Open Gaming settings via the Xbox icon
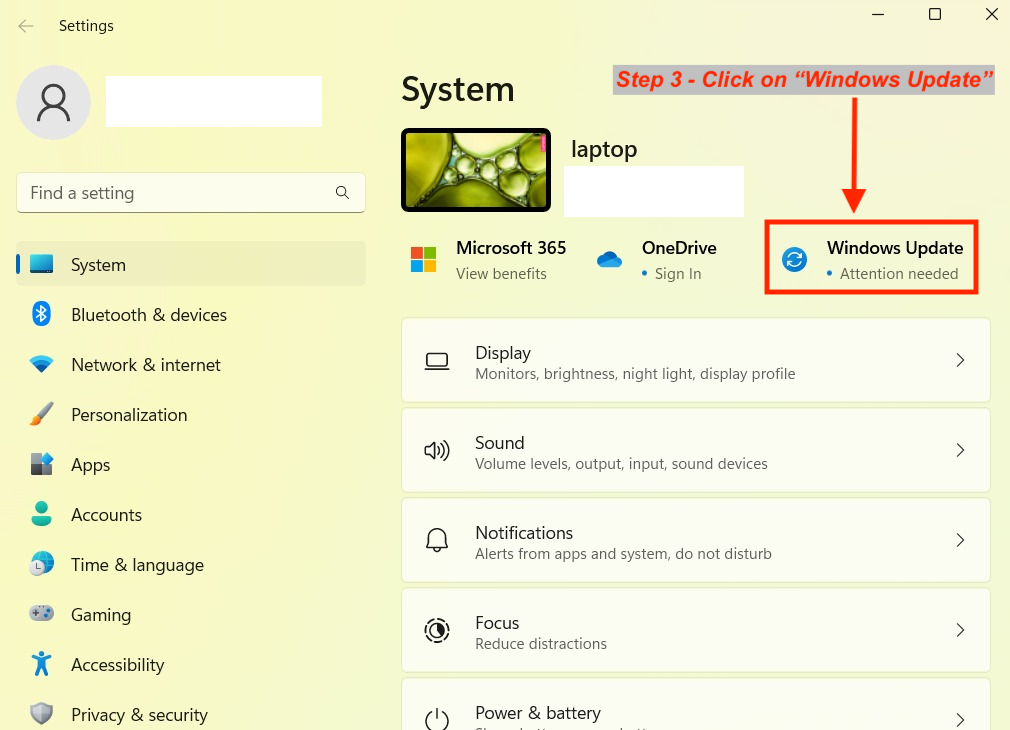The width and height of the screenshot is (1010, 730). point(41,614)
